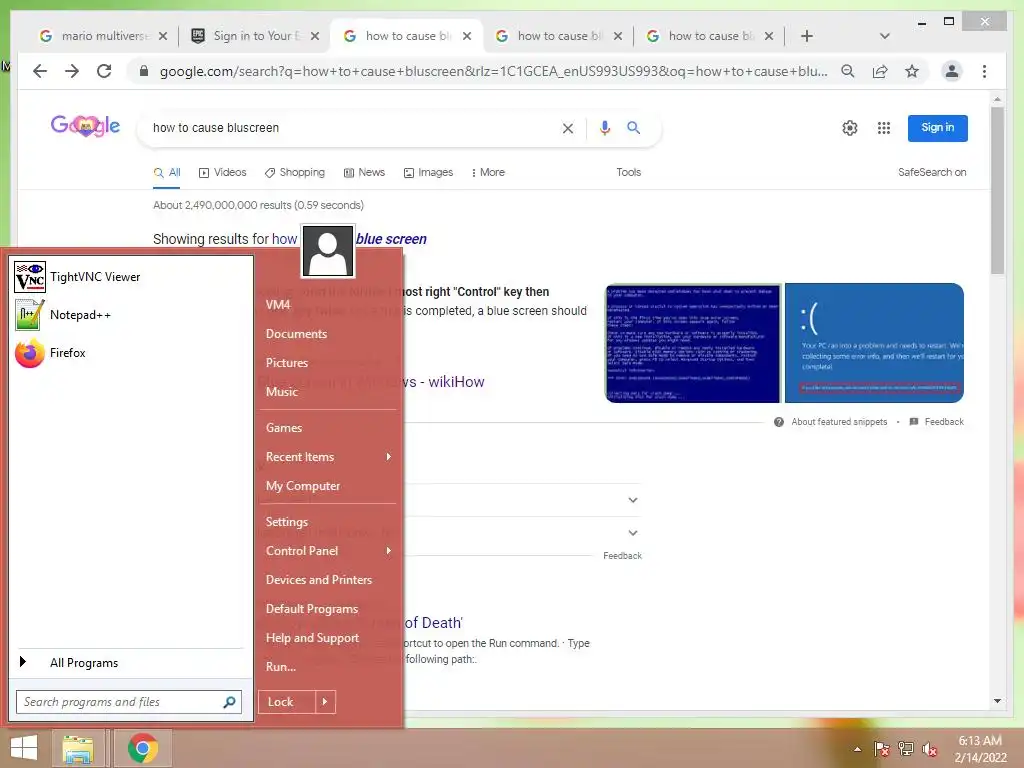Open the Google apps grid

884,128
